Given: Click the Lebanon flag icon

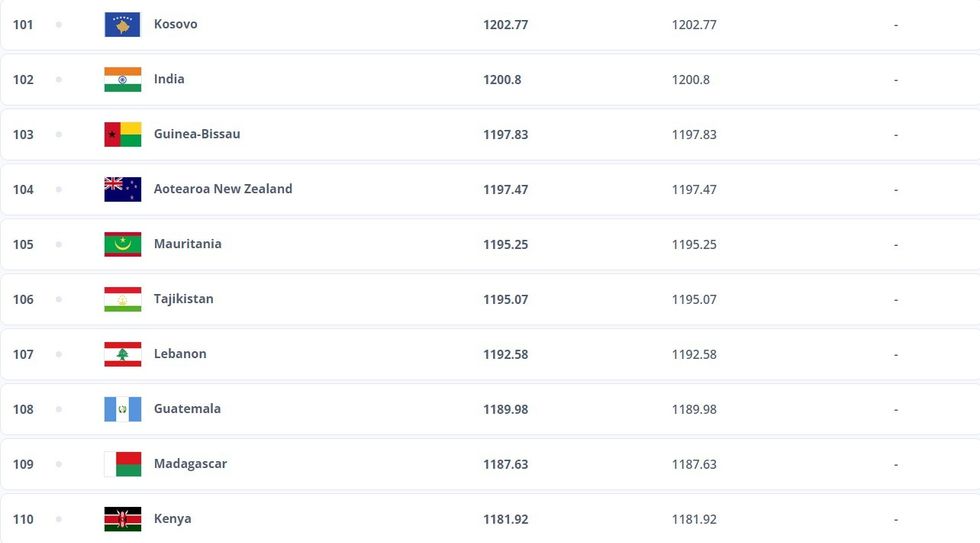Looking at the screenshot, I should click(x=122, y=354).
